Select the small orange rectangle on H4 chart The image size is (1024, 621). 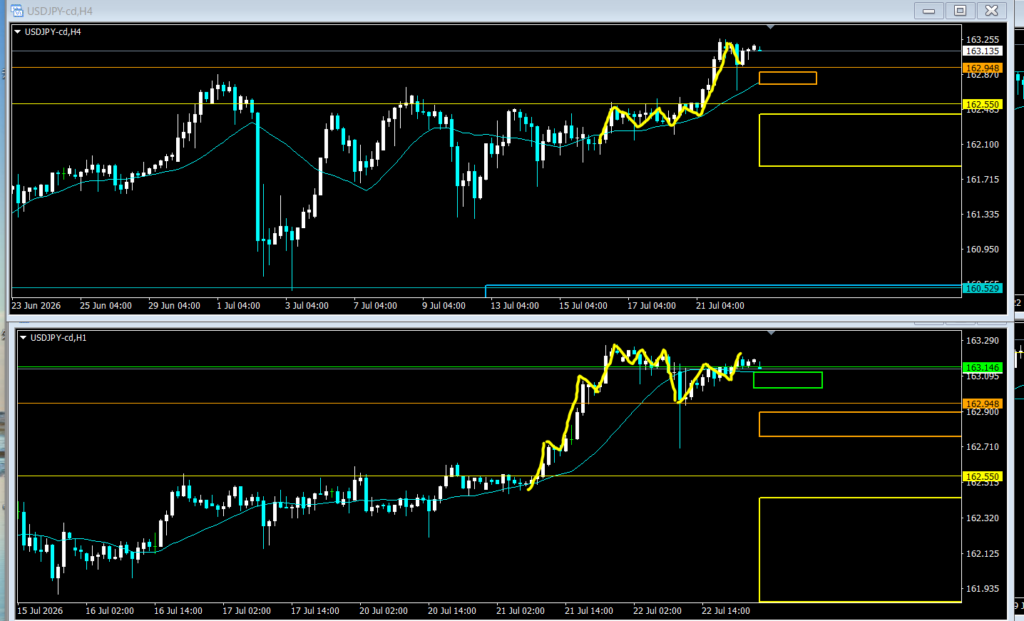click(x=788, y=78)
